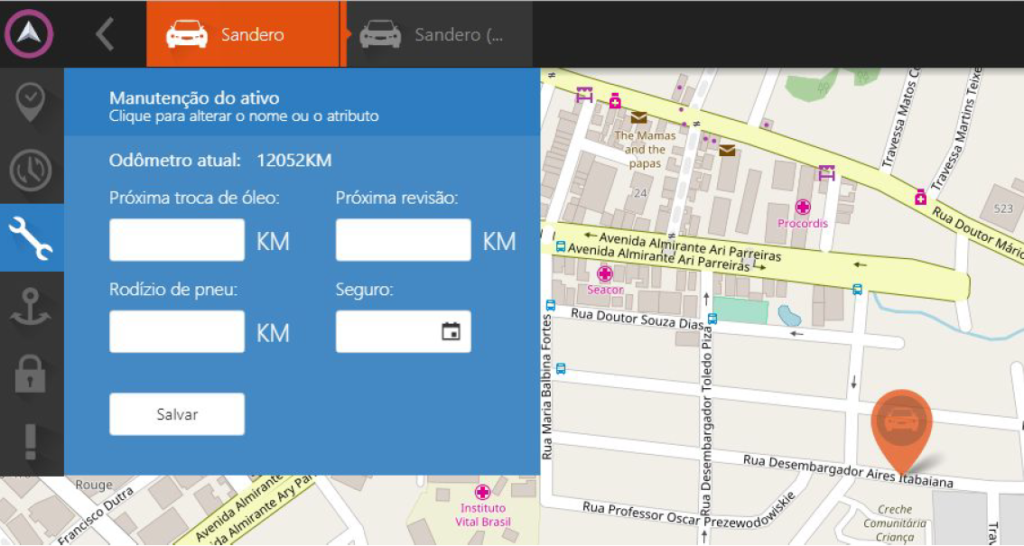Click the navigation compass logo icon
Viewport: 1024px width, 546px height.
pyautogui.click(x=29, y=34)
